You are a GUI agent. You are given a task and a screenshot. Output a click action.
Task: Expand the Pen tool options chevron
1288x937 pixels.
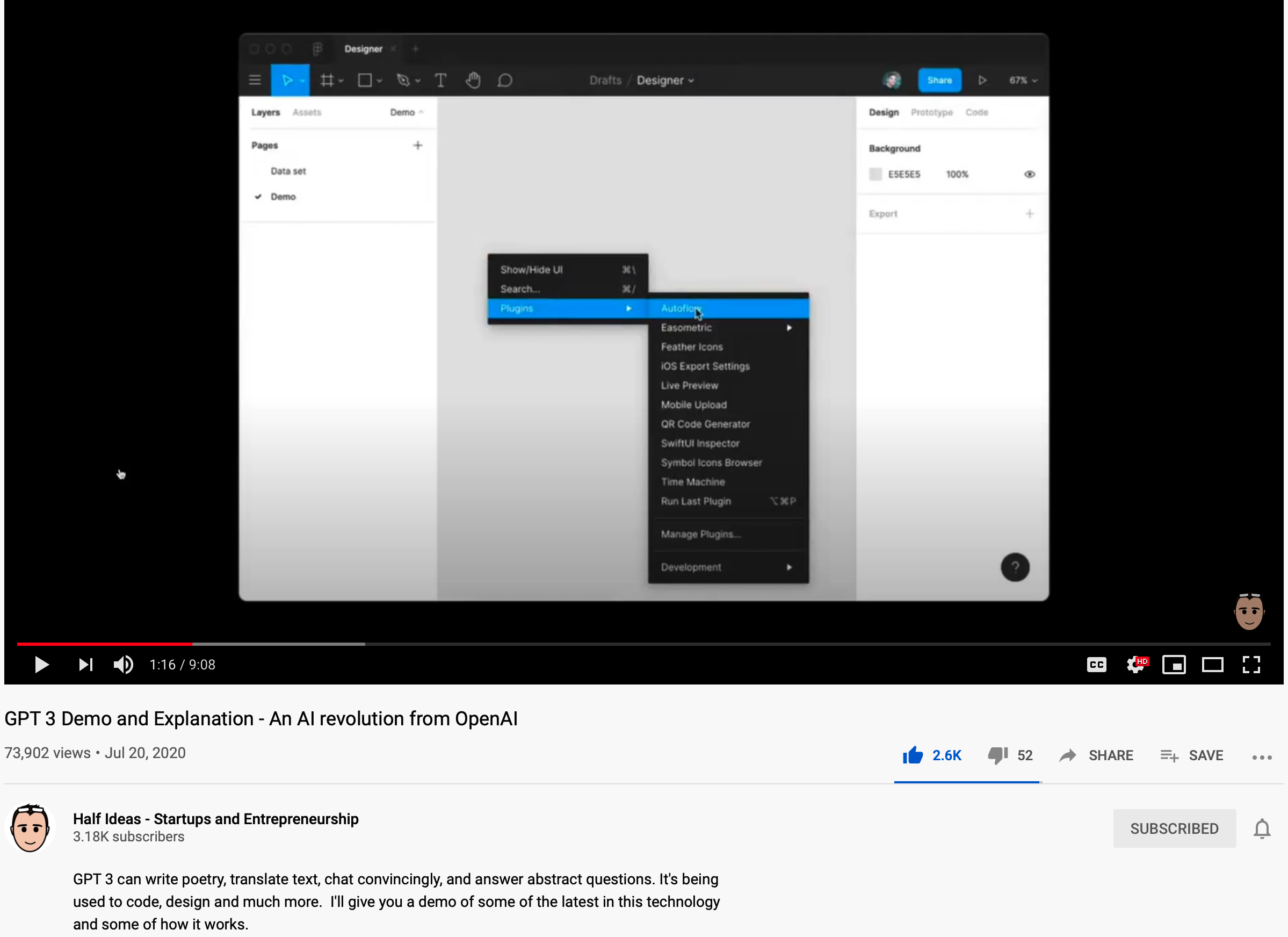tap(418, 81)
